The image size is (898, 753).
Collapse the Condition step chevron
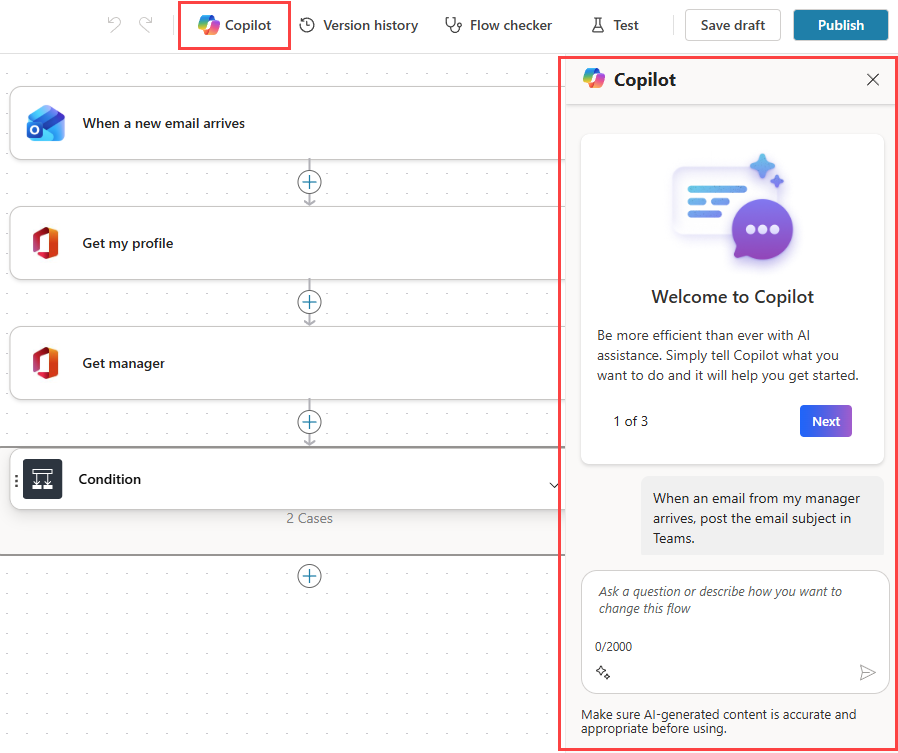553,486
